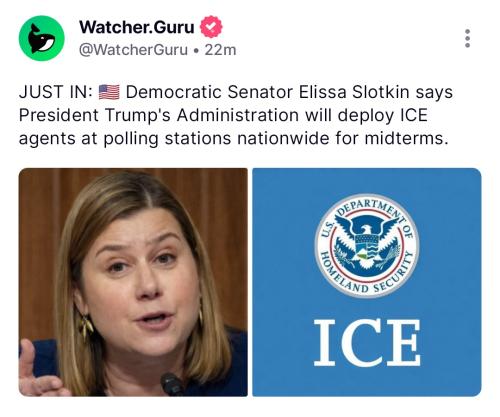The width and height of the screenshot is (500, 417).
Task: Open the blue ICE image thumbnail
Action: [x=367, y=282]
